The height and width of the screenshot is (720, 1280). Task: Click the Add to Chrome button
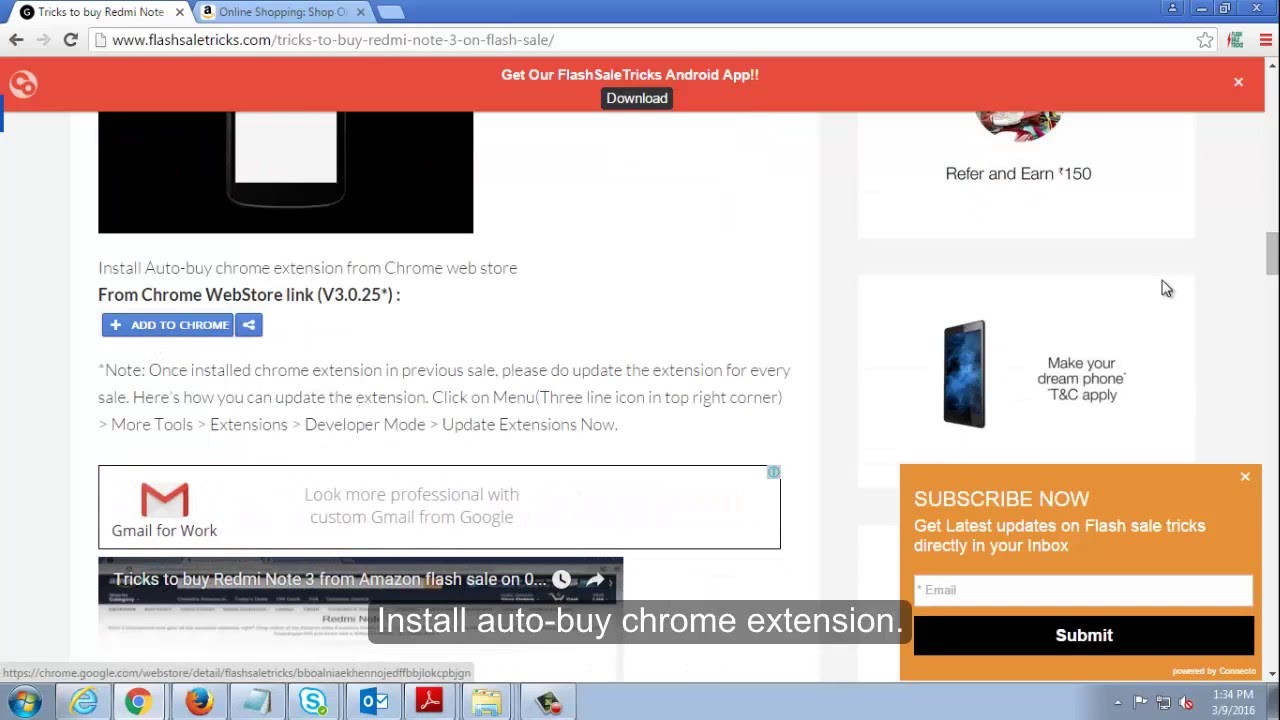(168, 325)
